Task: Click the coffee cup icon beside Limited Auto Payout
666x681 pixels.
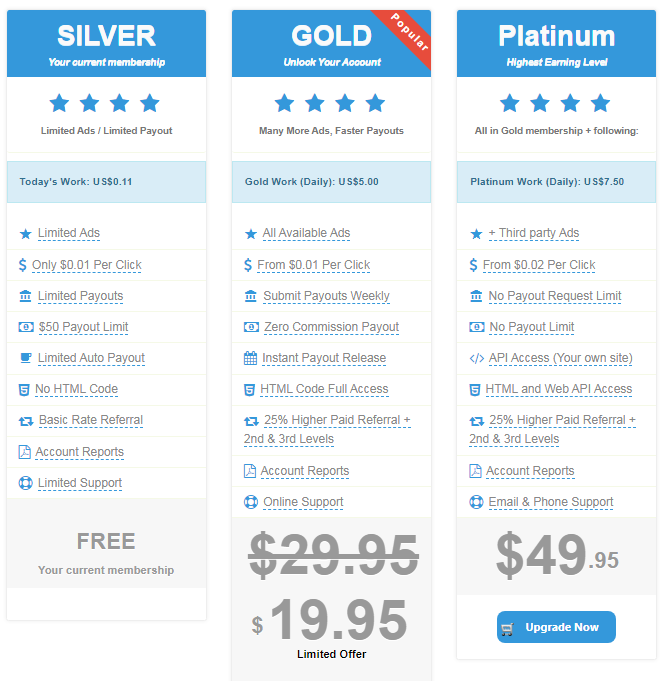Action: click(x=26, y=358)
